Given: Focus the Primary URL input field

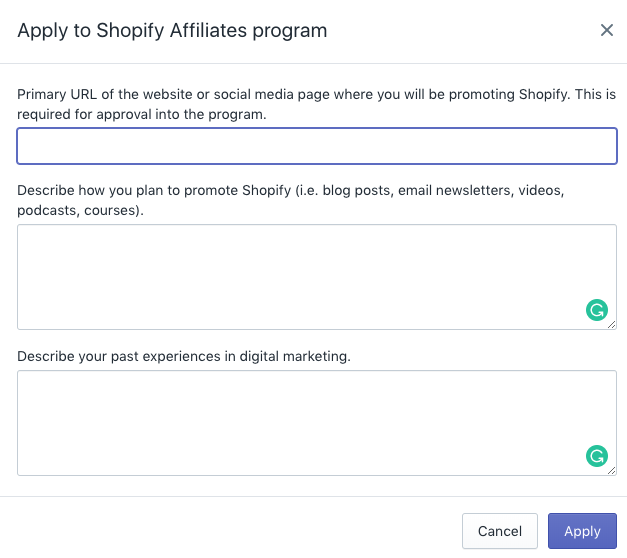Looking at the screenshot, I should (316, 146).
